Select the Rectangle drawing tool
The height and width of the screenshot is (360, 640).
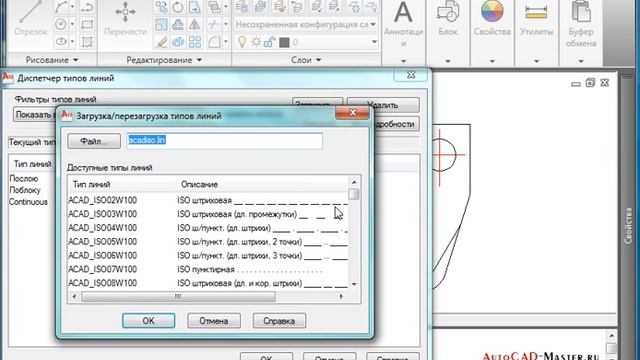click(87, 24)
